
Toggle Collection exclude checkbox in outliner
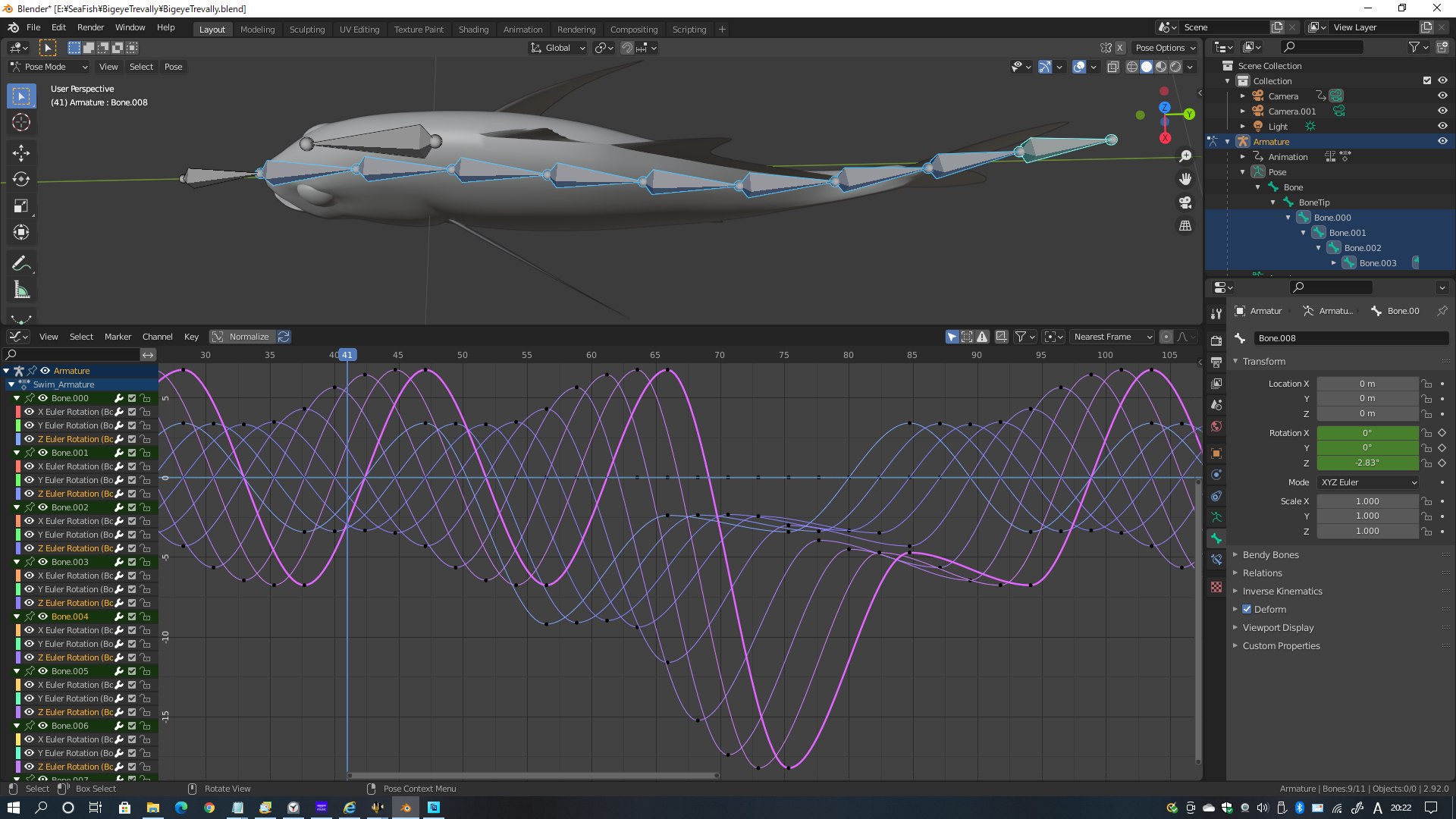pos(1427,80)
